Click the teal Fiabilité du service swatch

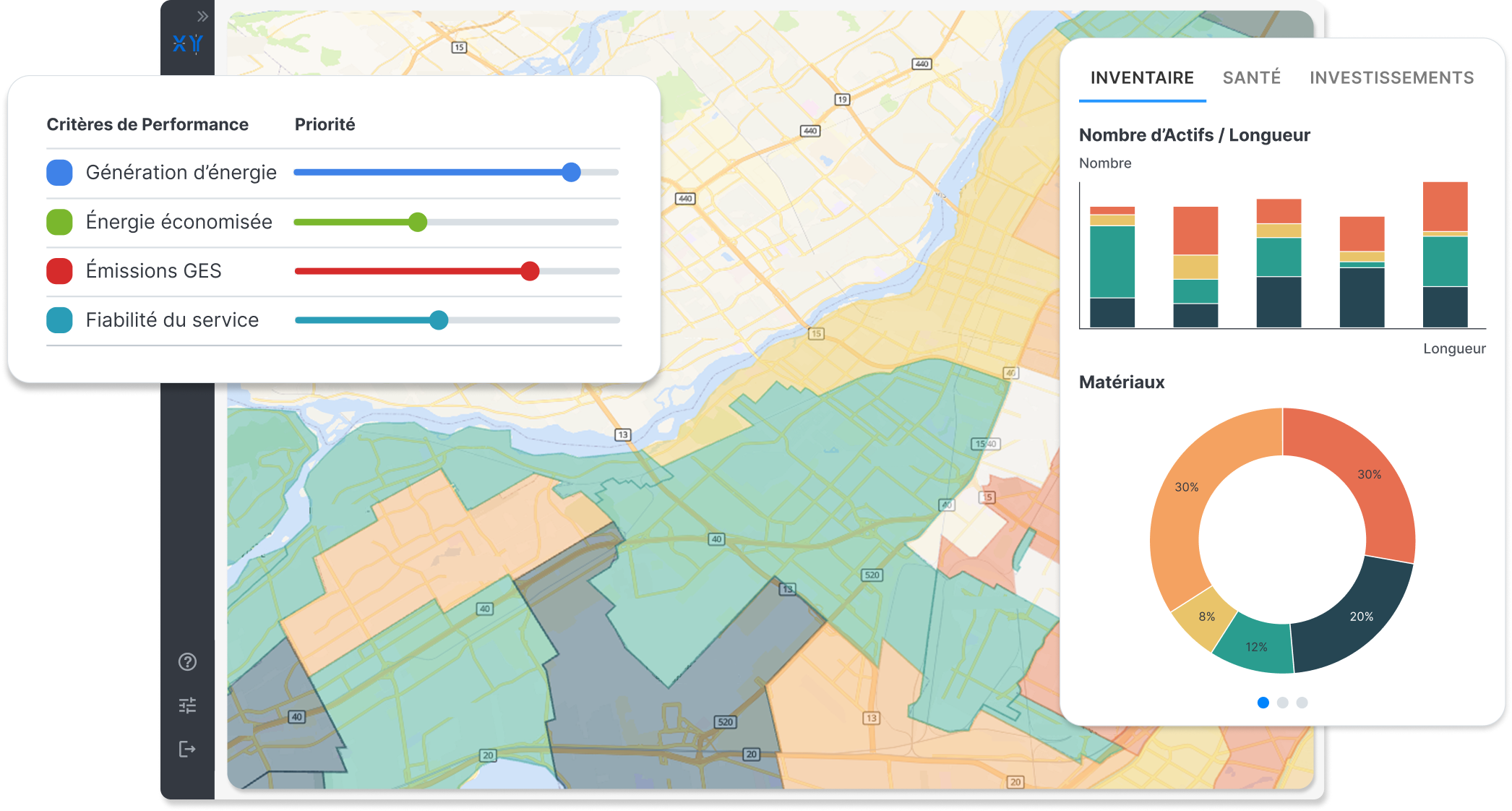click(x=59, y=320)
